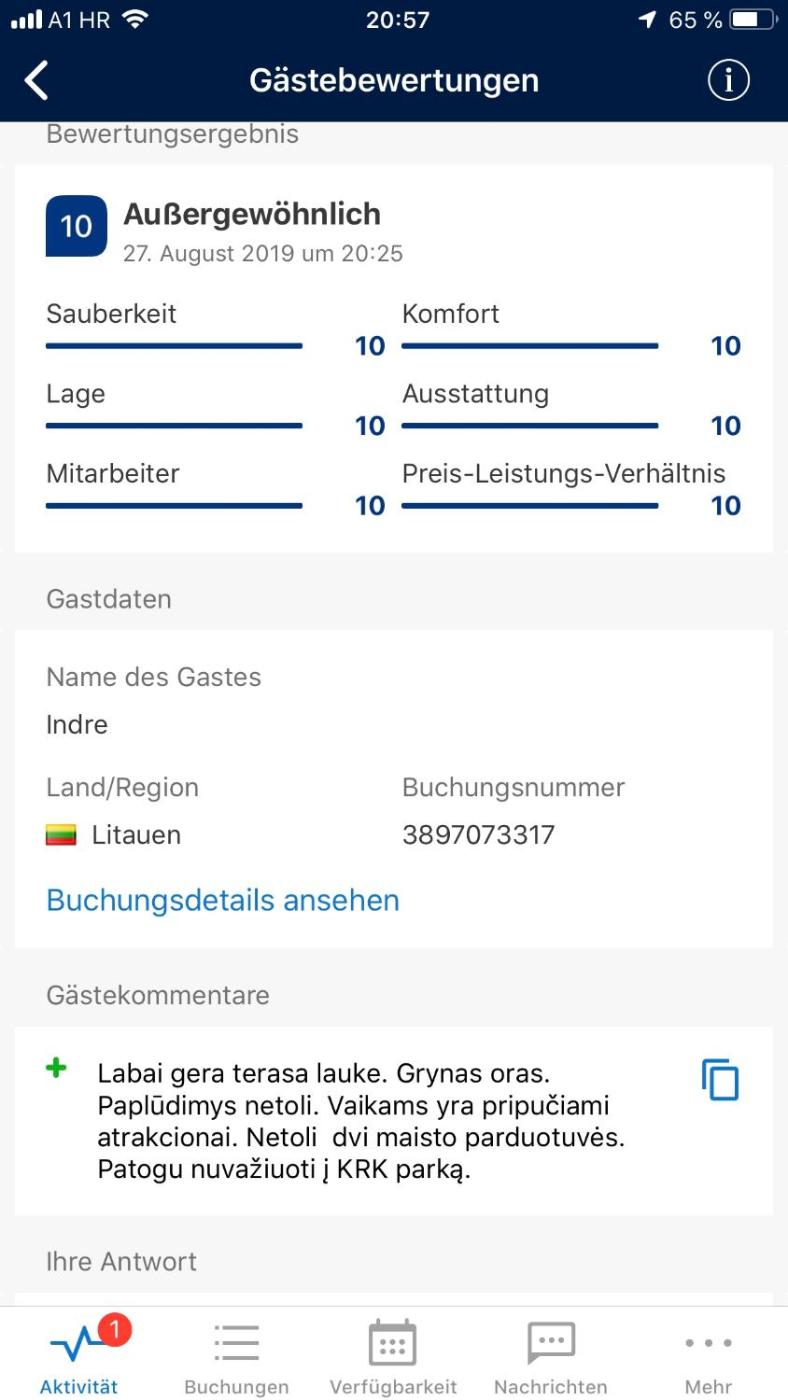Open the Mehr menu

click(708, 1357)
